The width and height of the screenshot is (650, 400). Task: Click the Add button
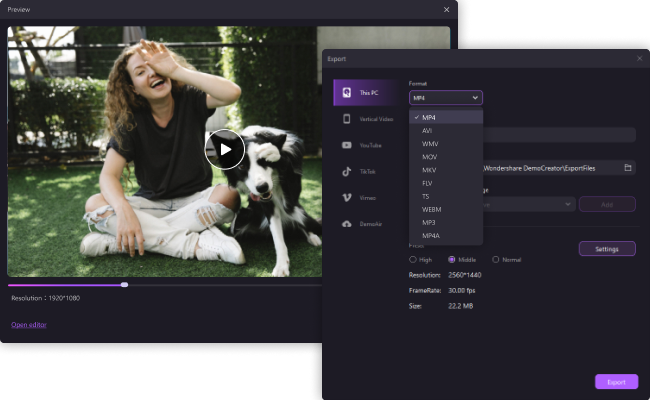(x=607, y=204)
